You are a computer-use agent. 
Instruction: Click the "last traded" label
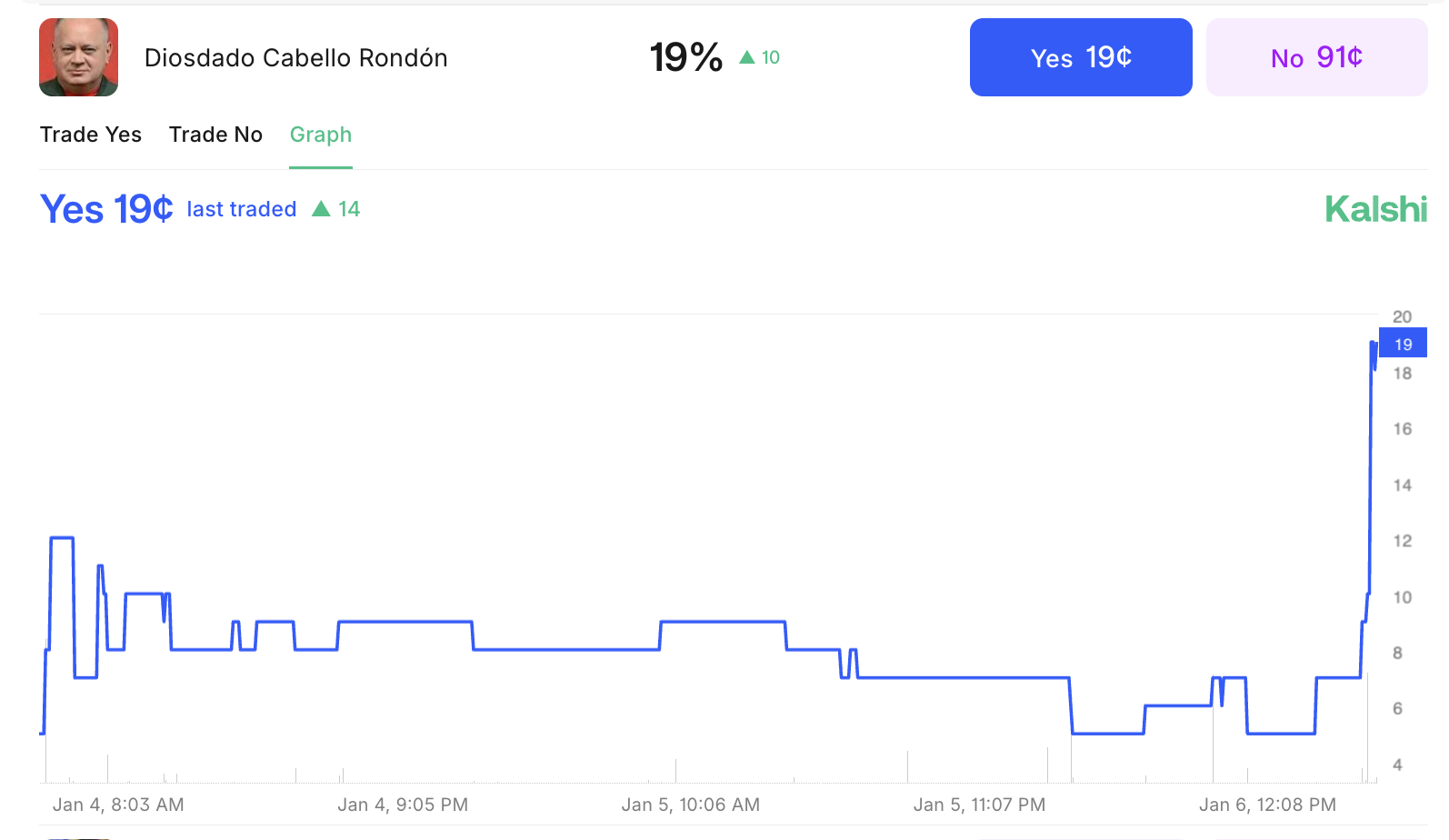tap(242, 209)
